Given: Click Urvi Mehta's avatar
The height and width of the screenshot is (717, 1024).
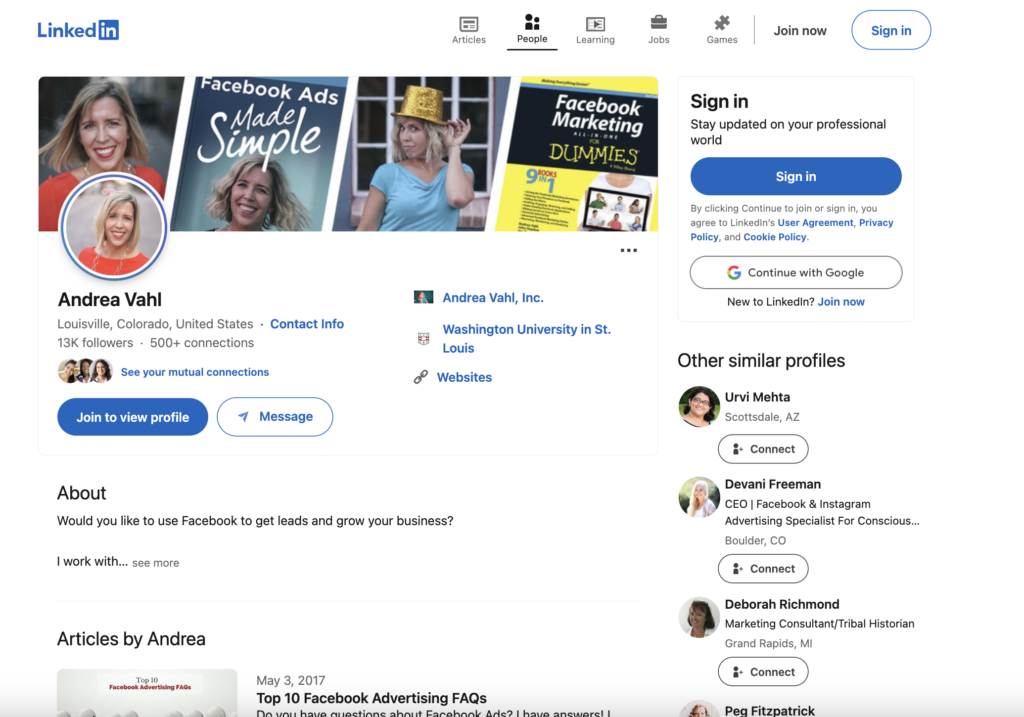Looking at the screenshot, I should point(699,406).
